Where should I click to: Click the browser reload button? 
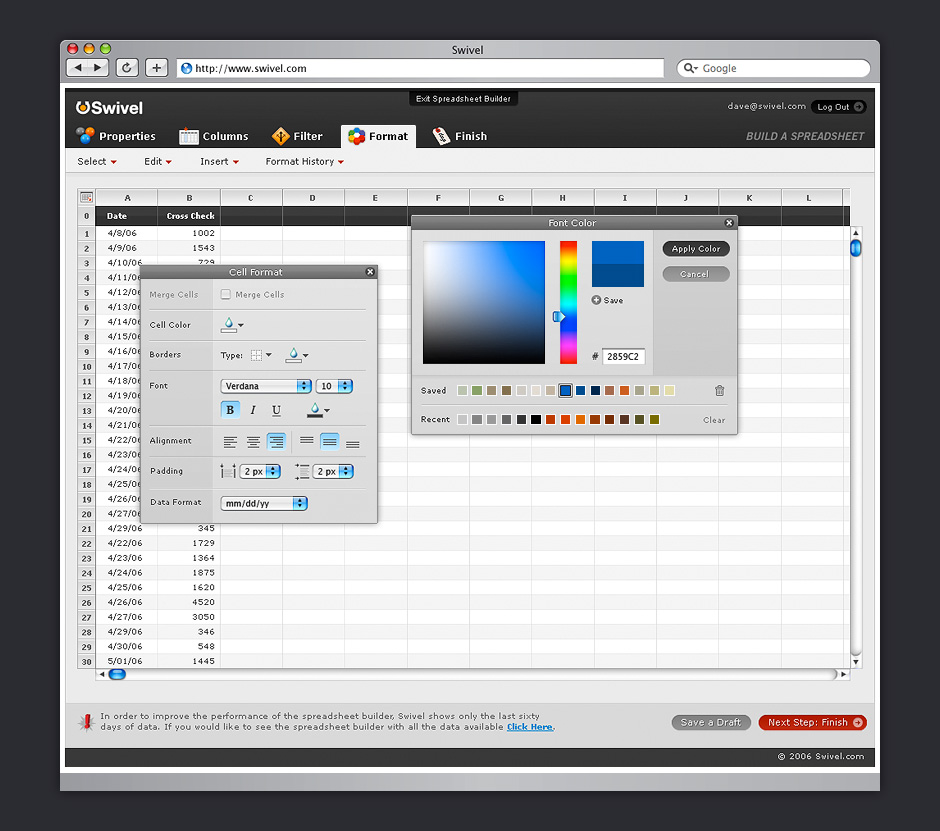tap(127, 68)
